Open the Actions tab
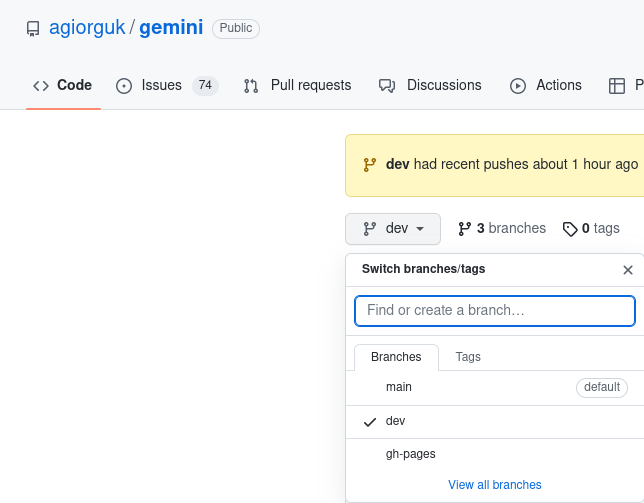 coord(546,85)
